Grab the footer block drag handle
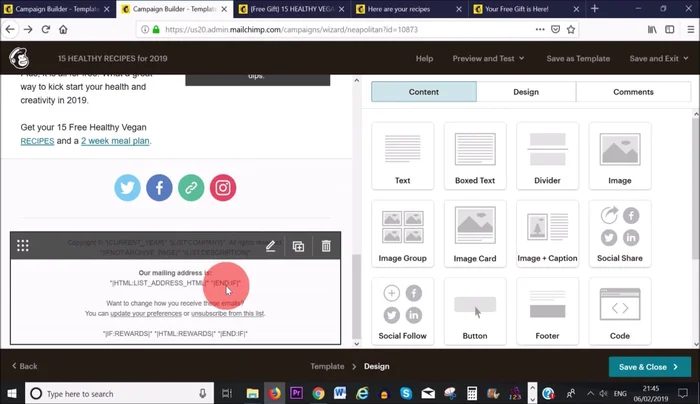 pyautogui.click(x=23, y=246)
